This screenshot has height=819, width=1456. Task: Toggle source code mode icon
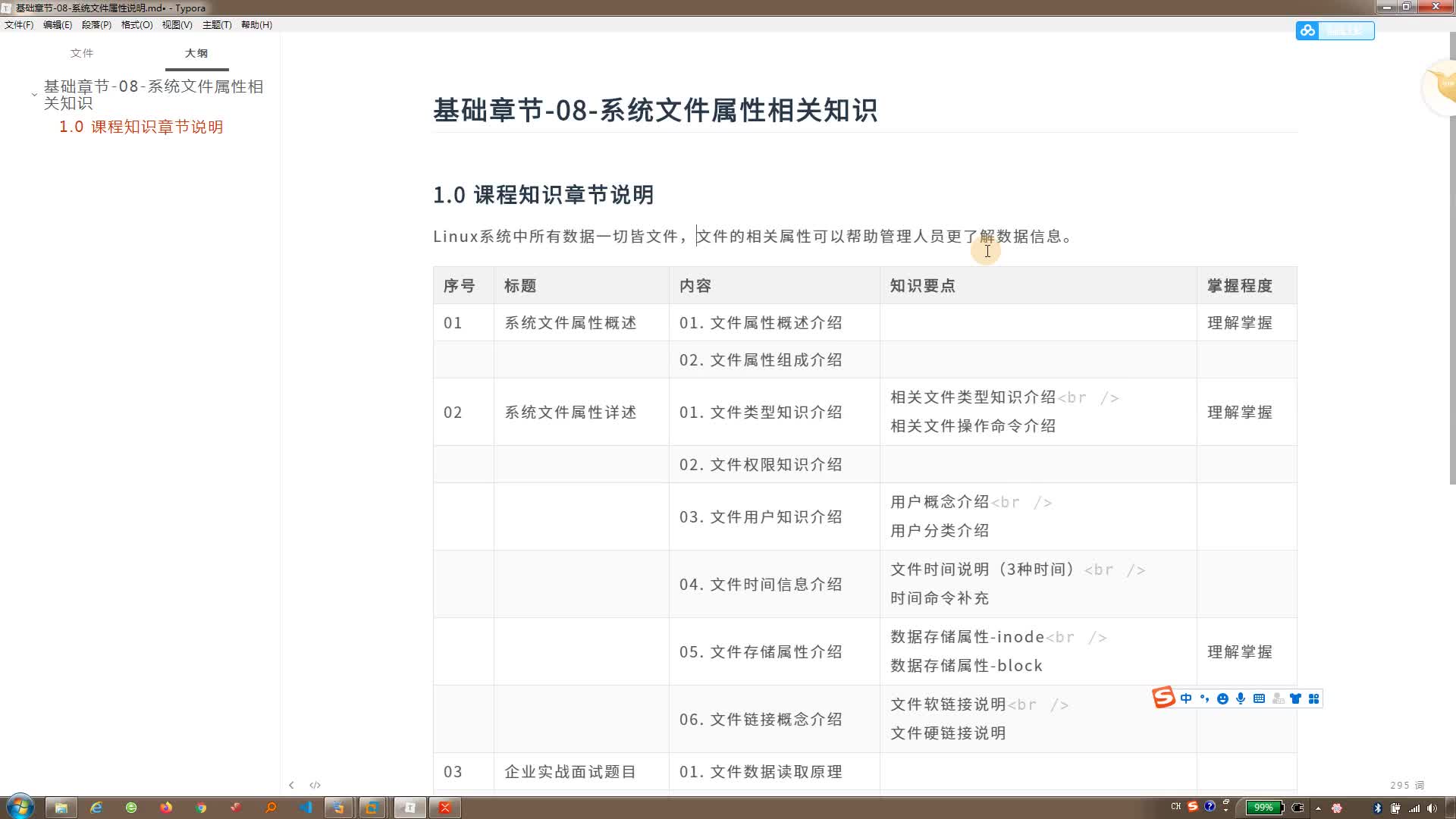(315, 785)
